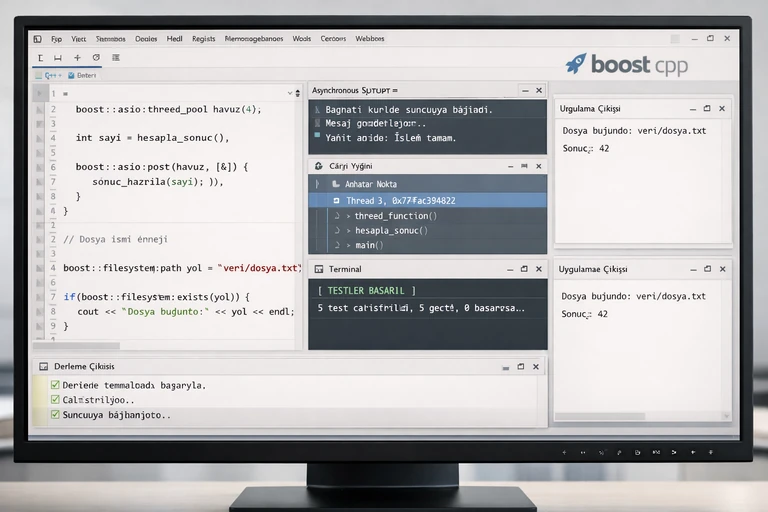
Task: Click the plus icon in the toolbar
Action: [x=77, y=58]
